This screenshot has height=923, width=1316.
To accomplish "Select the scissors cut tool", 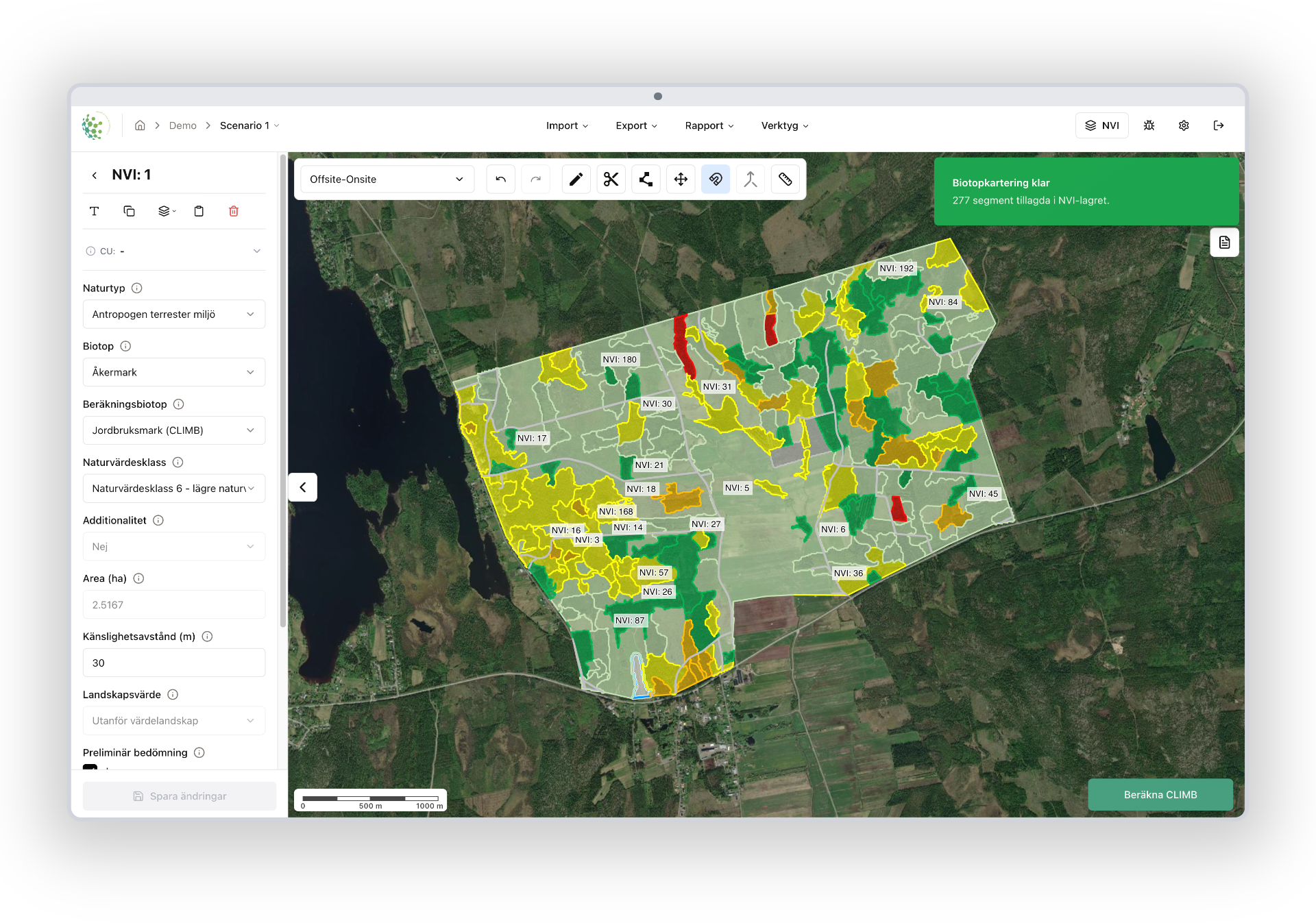I will point(611,180).
